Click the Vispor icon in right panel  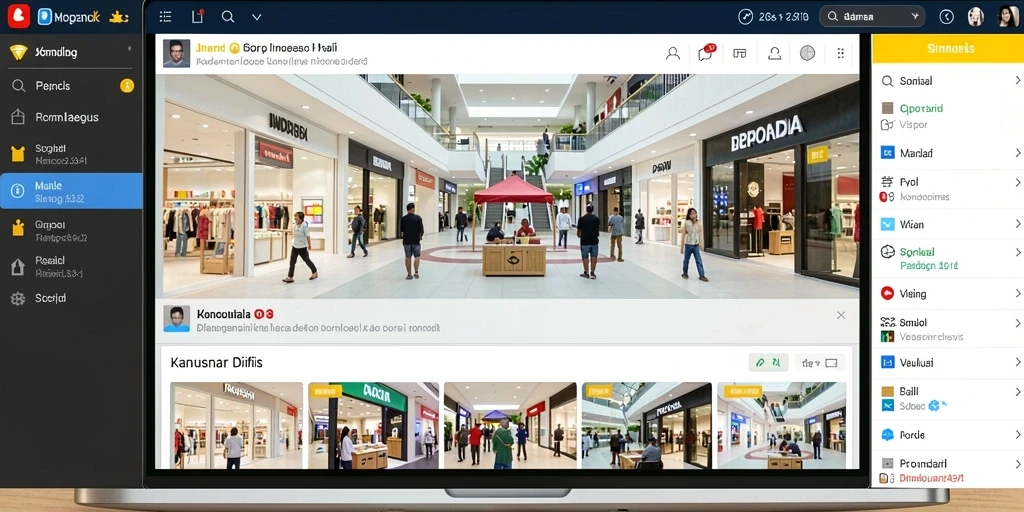(x=886, y=124)
